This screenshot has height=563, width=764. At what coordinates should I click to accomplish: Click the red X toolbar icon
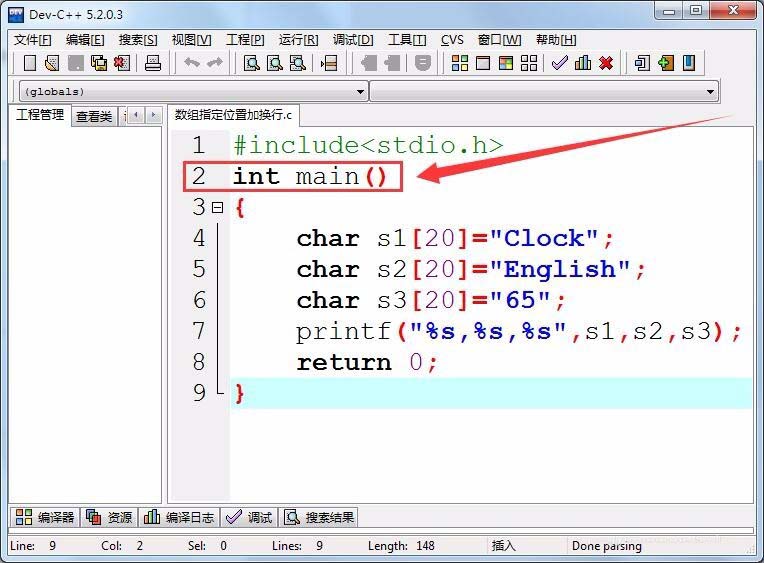[606, 63]
